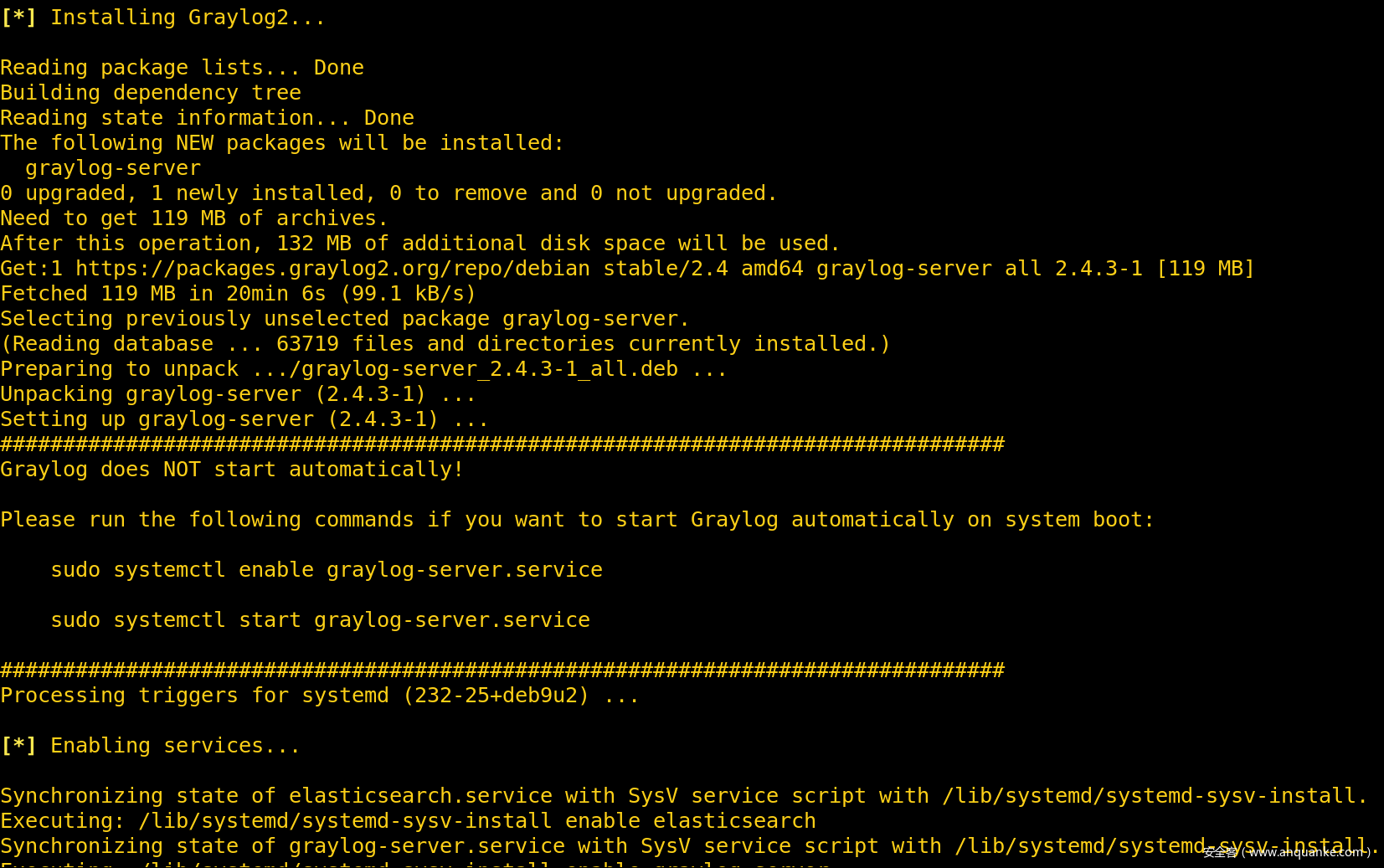Screen dimensions: 1384x868
Task: Click the "Need to get 119 MB" line
Action: pos(193,218)
